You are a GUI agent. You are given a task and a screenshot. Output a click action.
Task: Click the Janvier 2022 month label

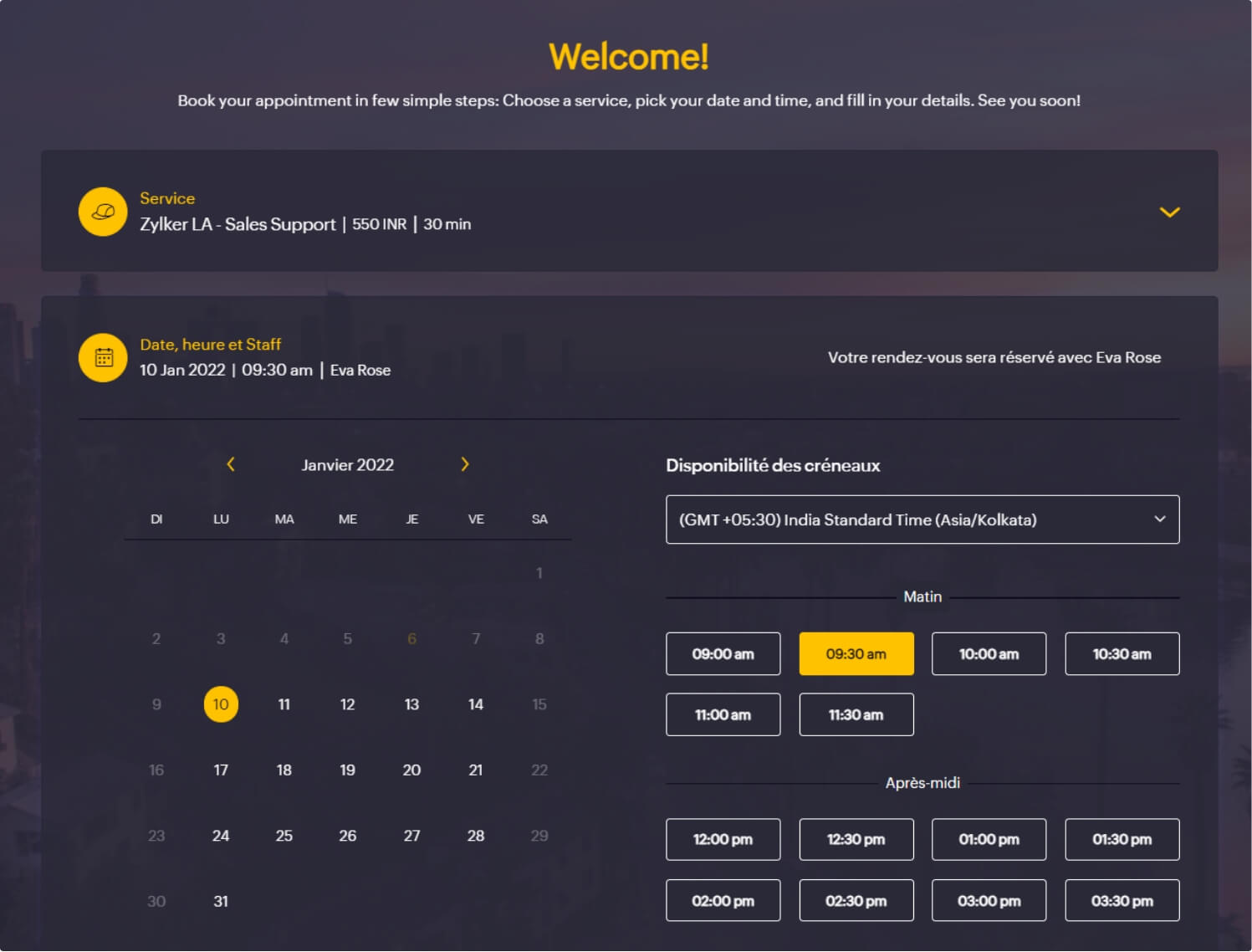[348, 465]
